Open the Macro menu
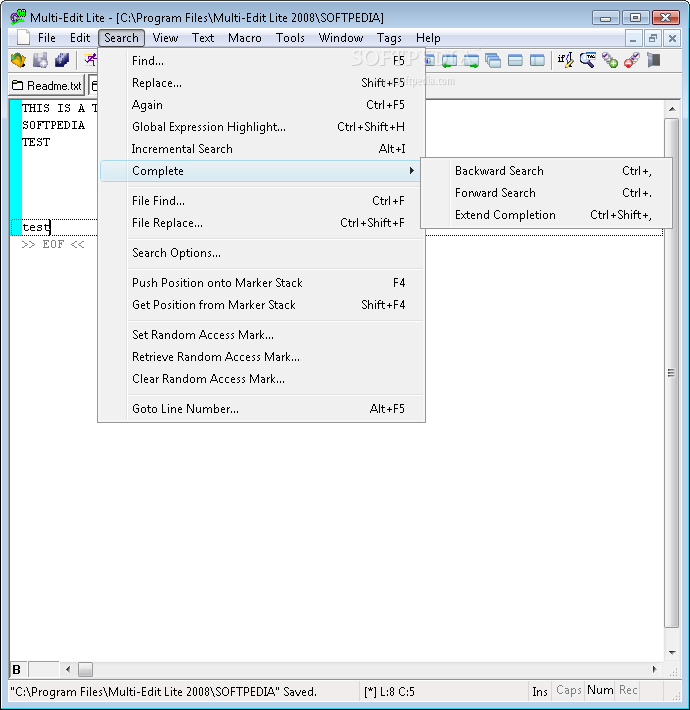Image resolution: width=690 pixels, height=710 pixels. pyautogui.click(x=245, y=38)
